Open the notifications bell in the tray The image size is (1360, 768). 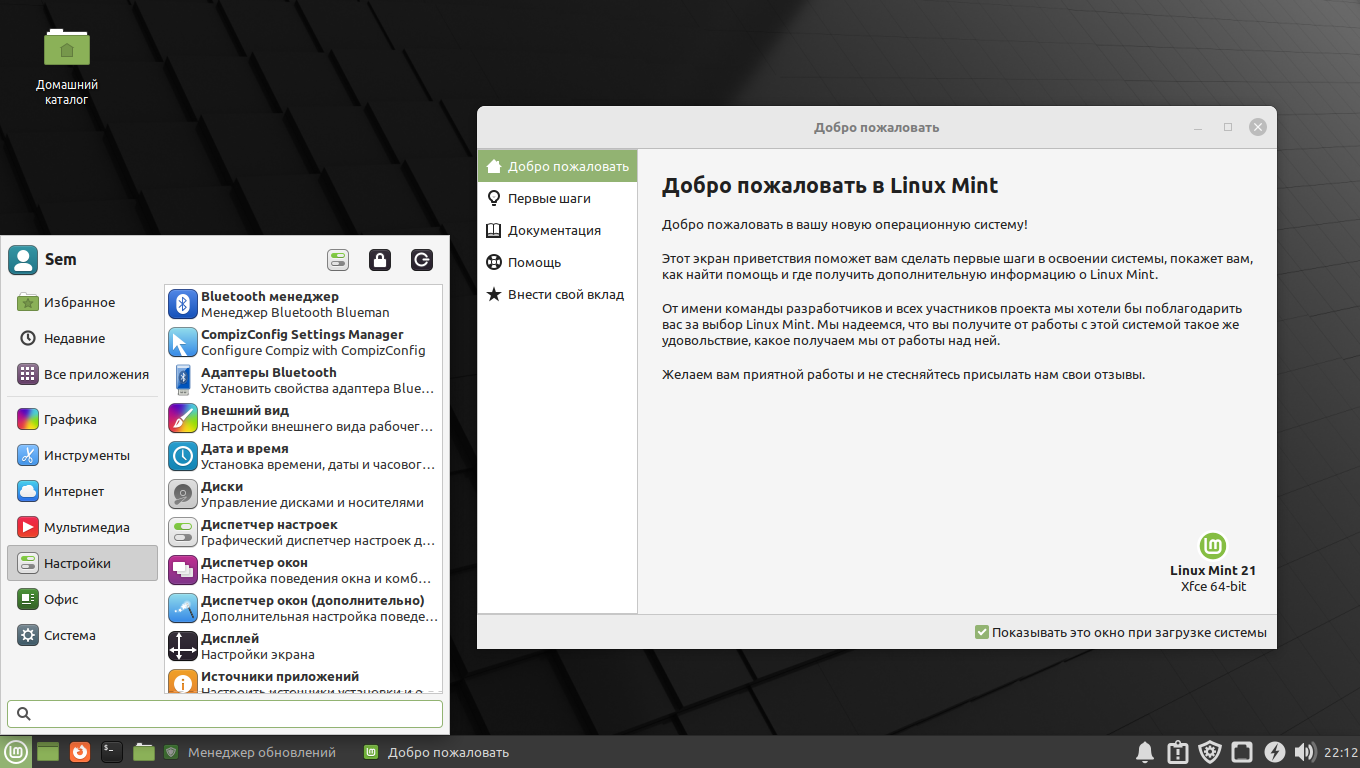[x=1146, y=752]
